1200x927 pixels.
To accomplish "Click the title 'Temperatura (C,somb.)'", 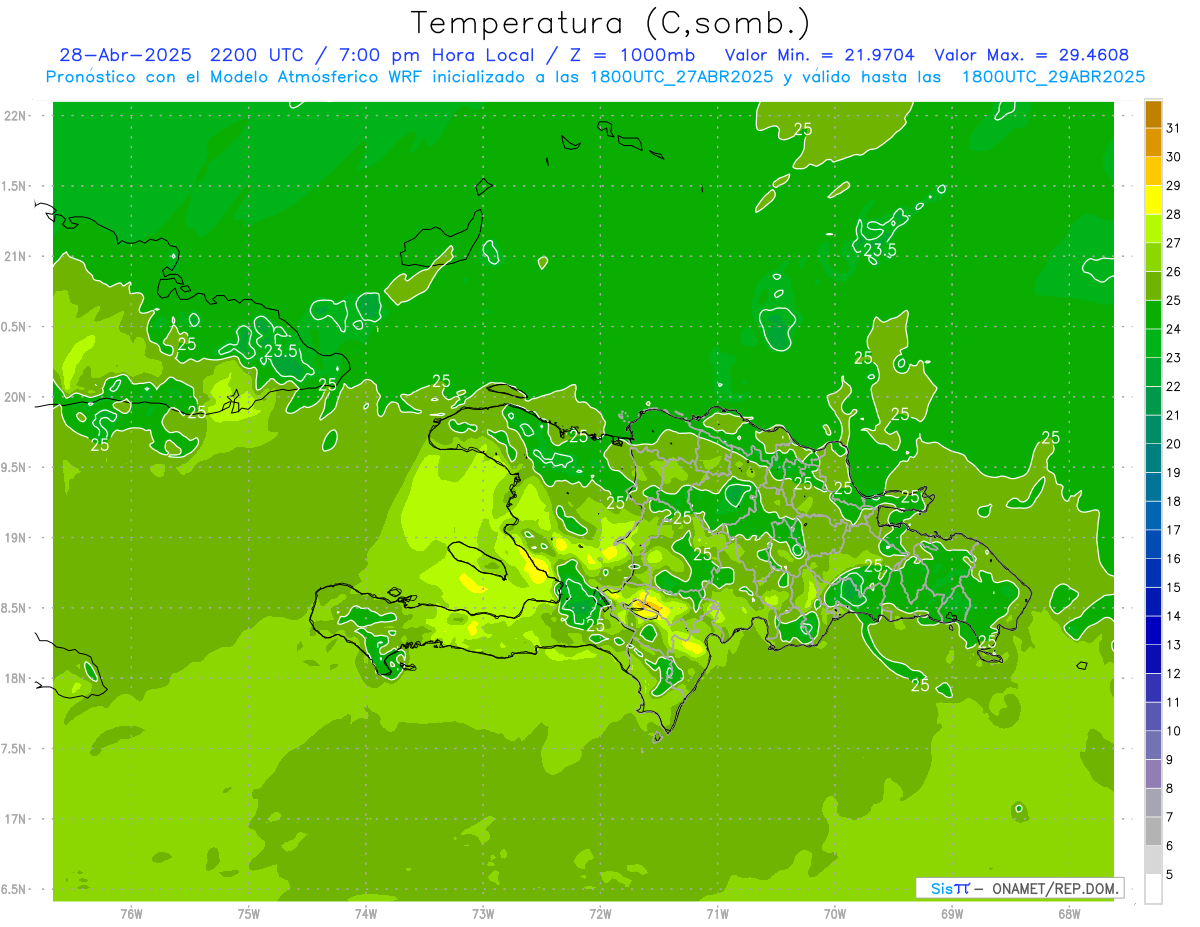I will coord(609,24).
